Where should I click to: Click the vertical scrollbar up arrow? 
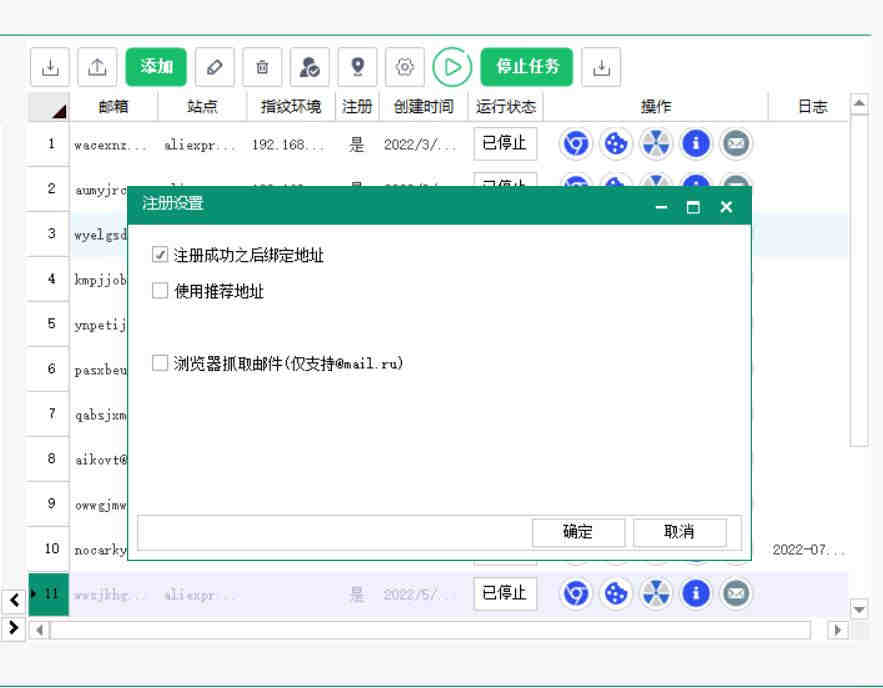click(x=859, y=104)
